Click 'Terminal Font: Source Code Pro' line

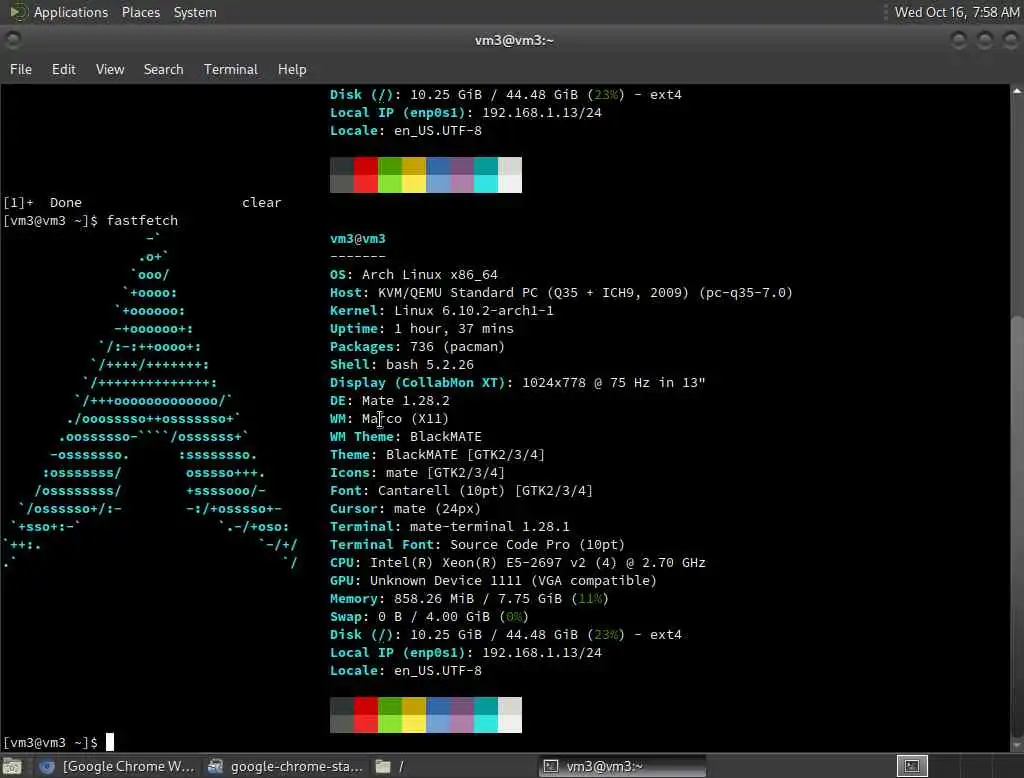pos(477,544)
